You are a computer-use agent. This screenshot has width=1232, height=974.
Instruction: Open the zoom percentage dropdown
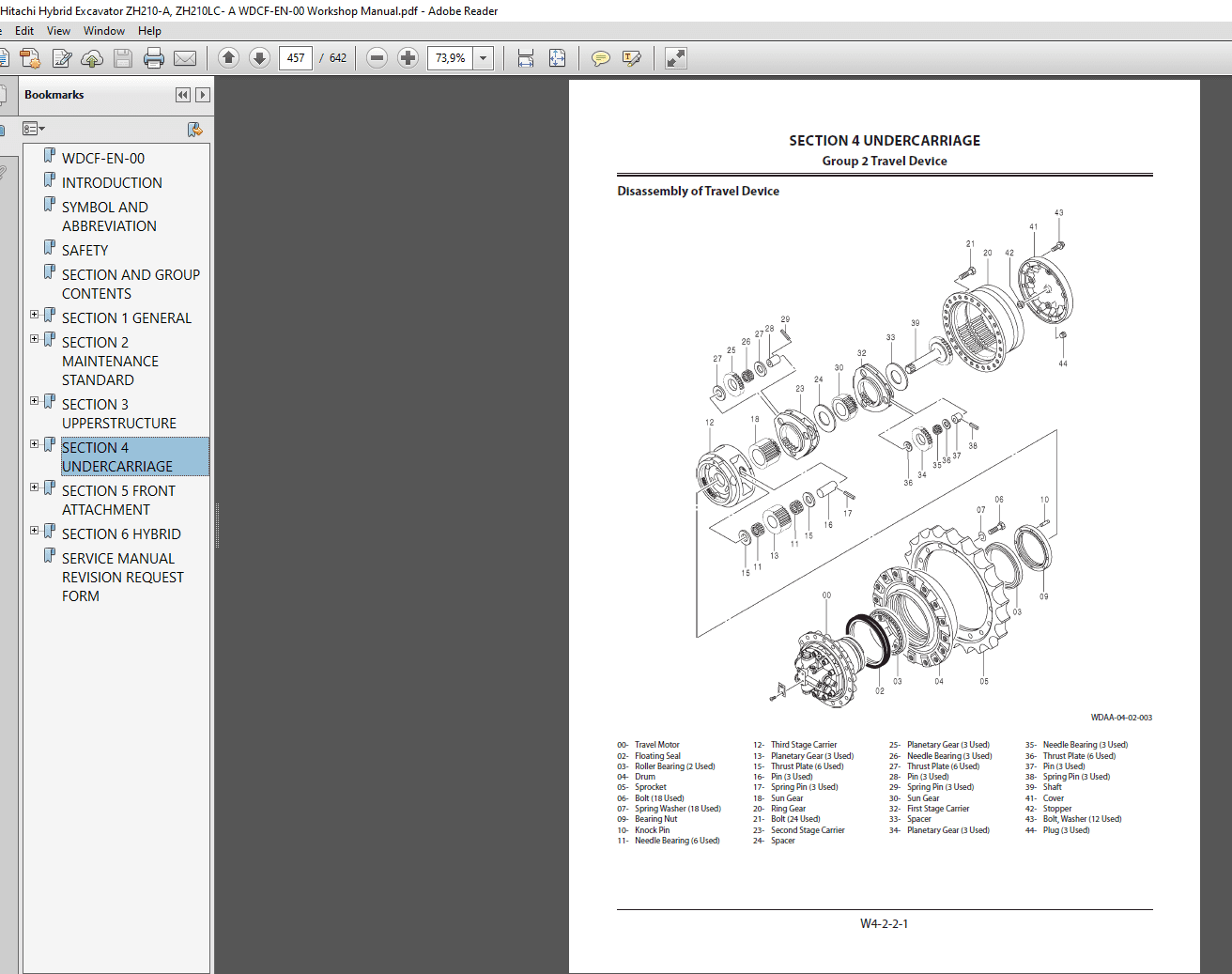(484, 58)
